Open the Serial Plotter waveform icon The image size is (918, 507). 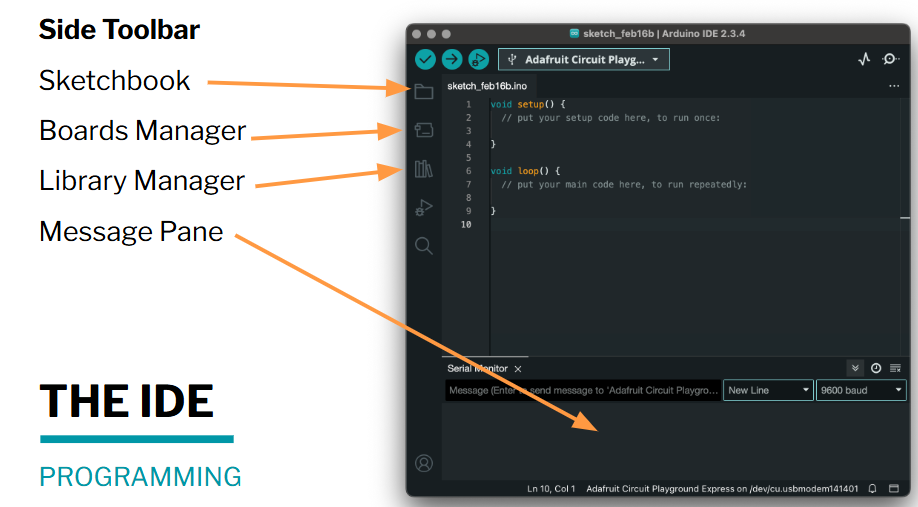tap(864, 60)
